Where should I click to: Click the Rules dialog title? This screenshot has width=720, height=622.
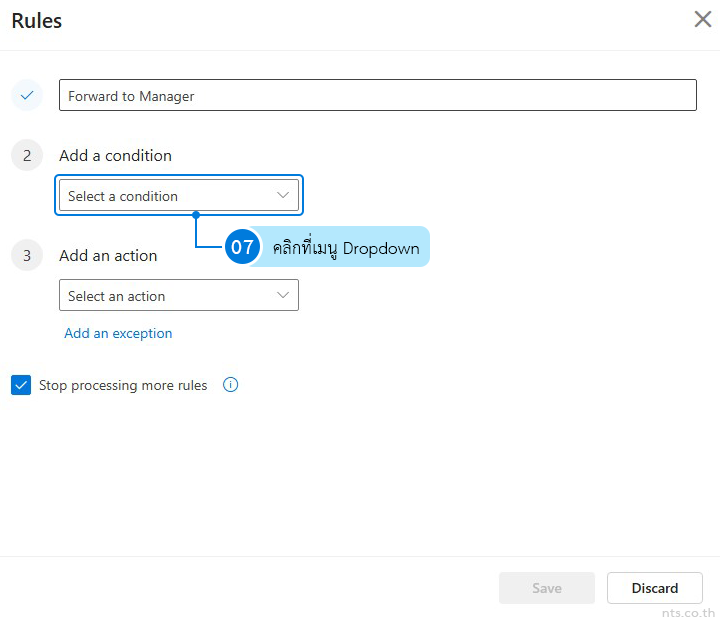37,21
